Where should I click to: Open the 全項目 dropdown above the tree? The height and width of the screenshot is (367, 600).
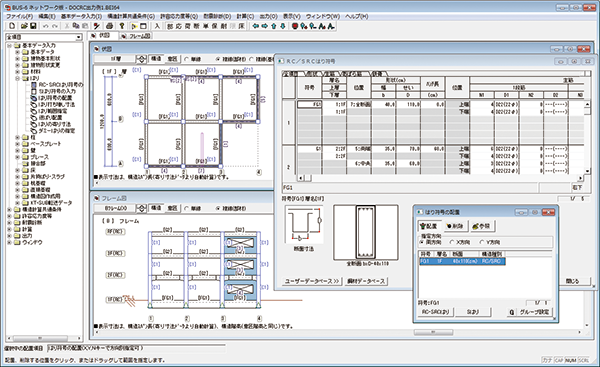pyautogui.click(x=78, y=37)
